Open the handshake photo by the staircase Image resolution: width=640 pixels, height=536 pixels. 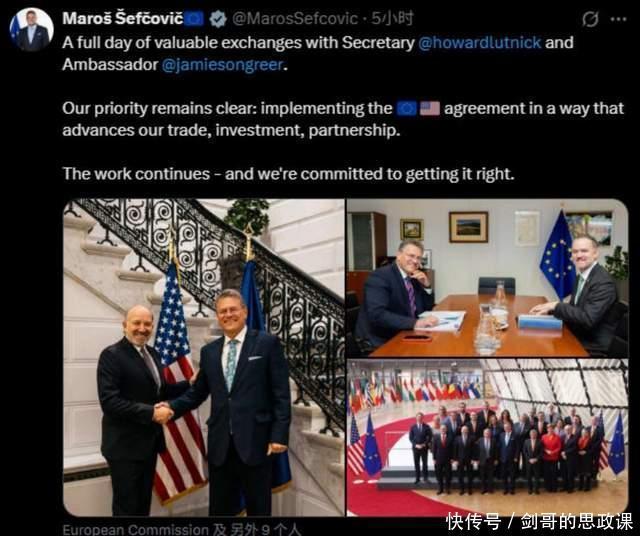click(204, 358)
